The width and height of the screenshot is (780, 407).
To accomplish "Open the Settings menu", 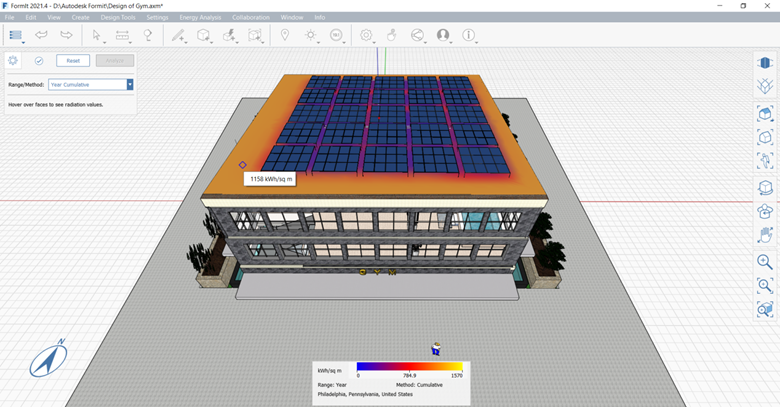I will (157, 17).
